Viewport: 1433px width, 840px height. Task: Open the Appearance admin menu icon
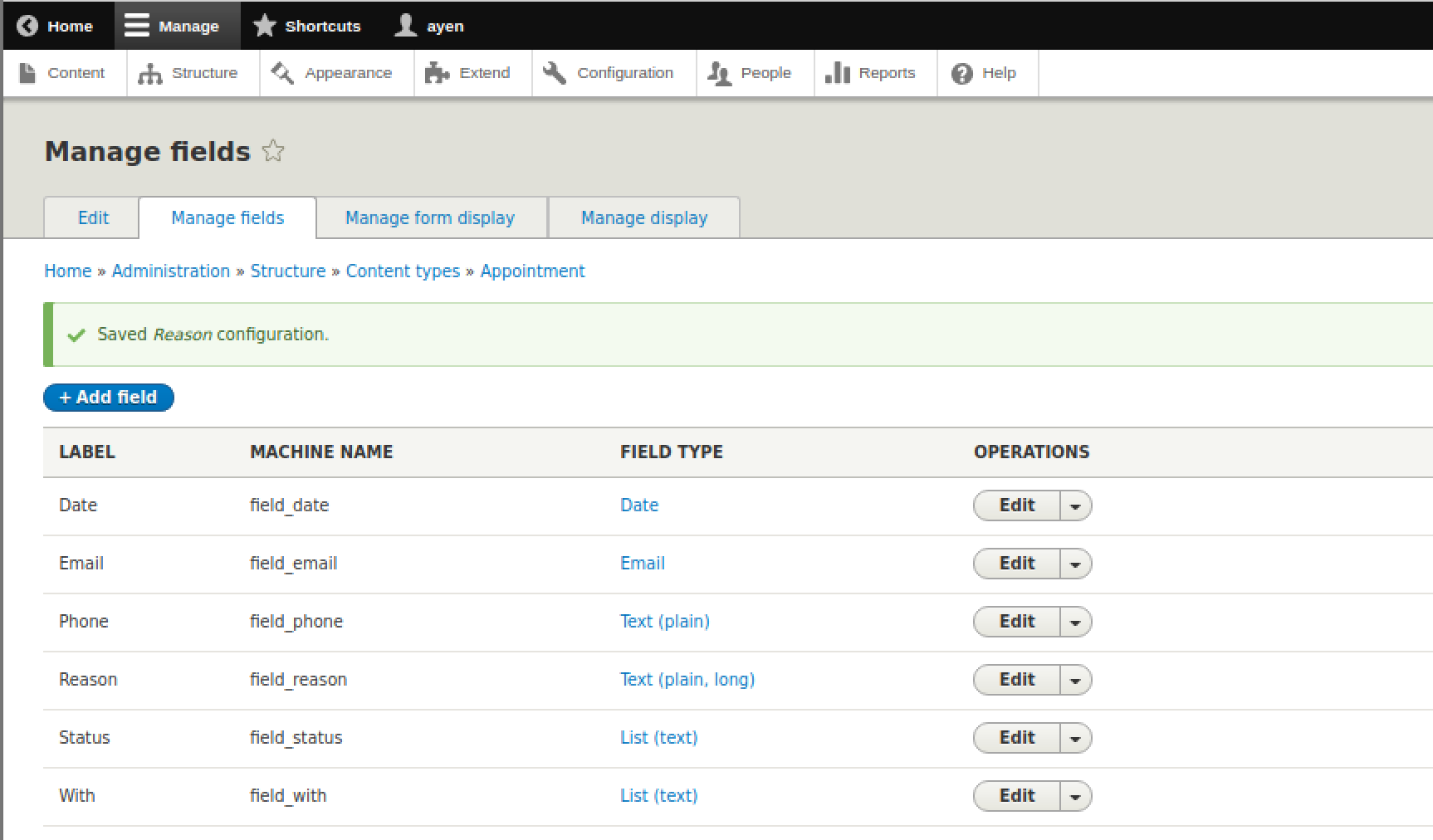282,73
